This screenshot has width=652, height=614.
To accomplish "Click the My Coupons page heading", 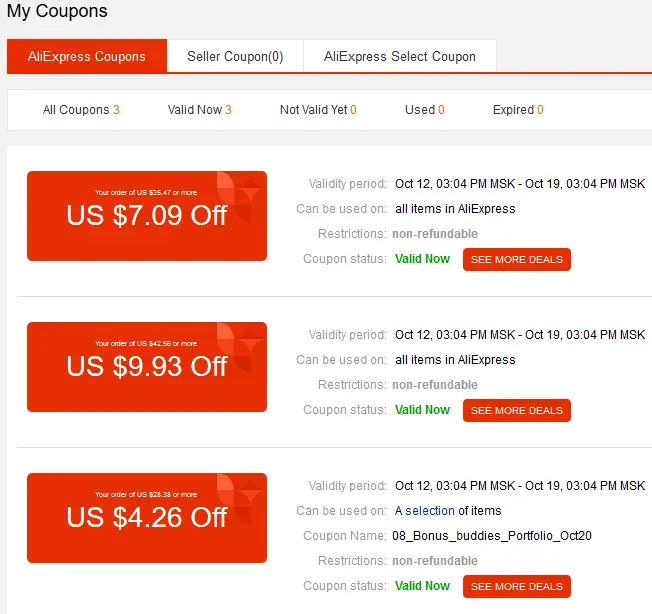I will [x=57, y=11].
